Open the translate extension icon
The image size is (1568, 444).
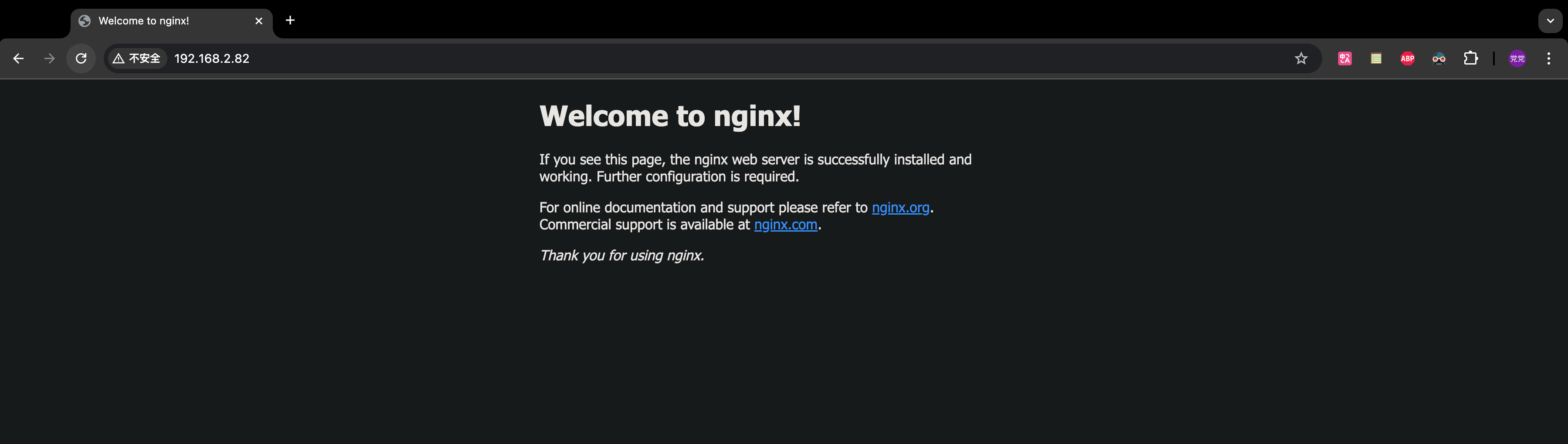tap(1344, 58)
